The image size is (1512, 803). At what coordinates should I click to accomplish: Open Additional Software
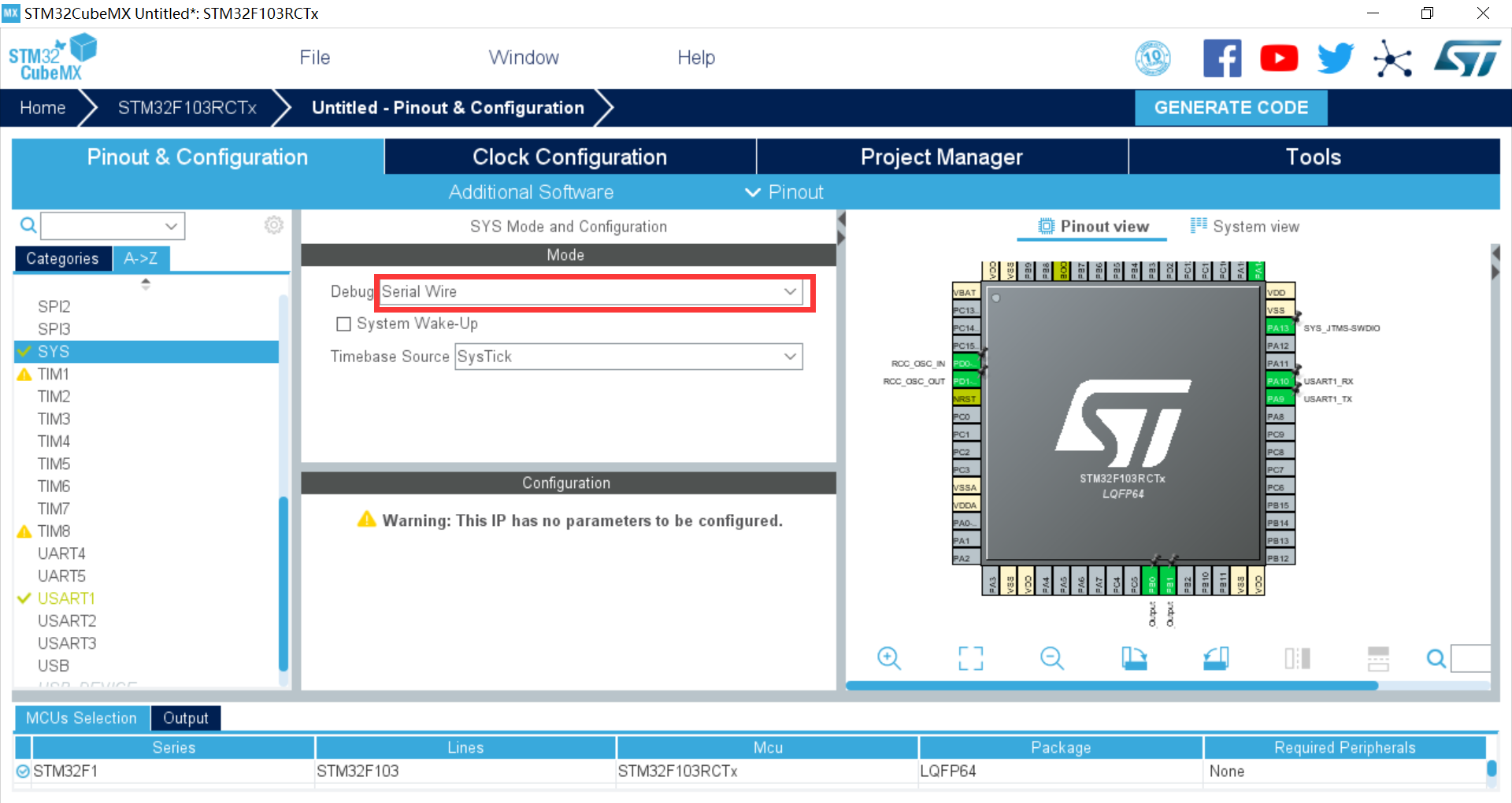pyautogui.click(x=531, y=192)
